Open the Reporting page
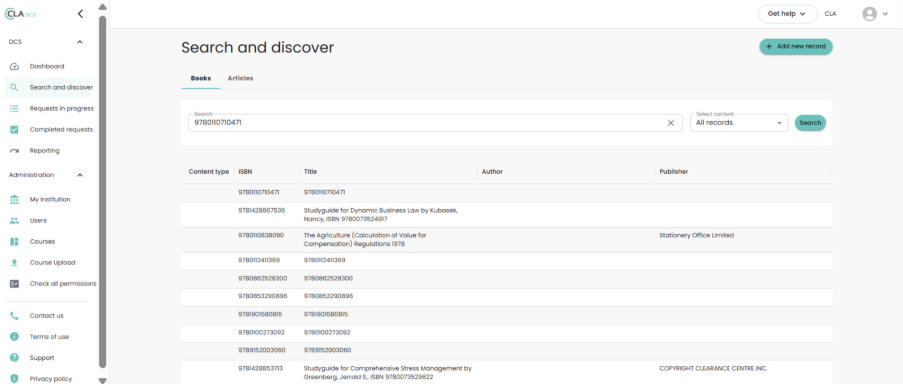Viewport: 903px width, 384px height. coord(45,151)
